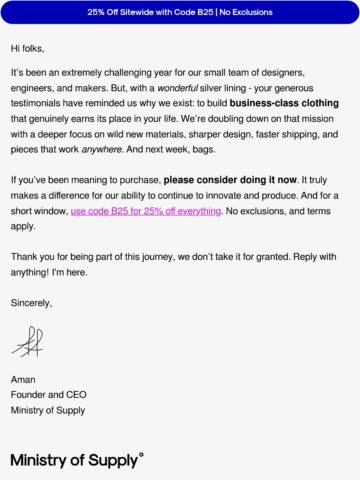This screenshot has width=360, height=480.
Task: Click the italic word 'anywhere'
Action: (x=102, y=150)
